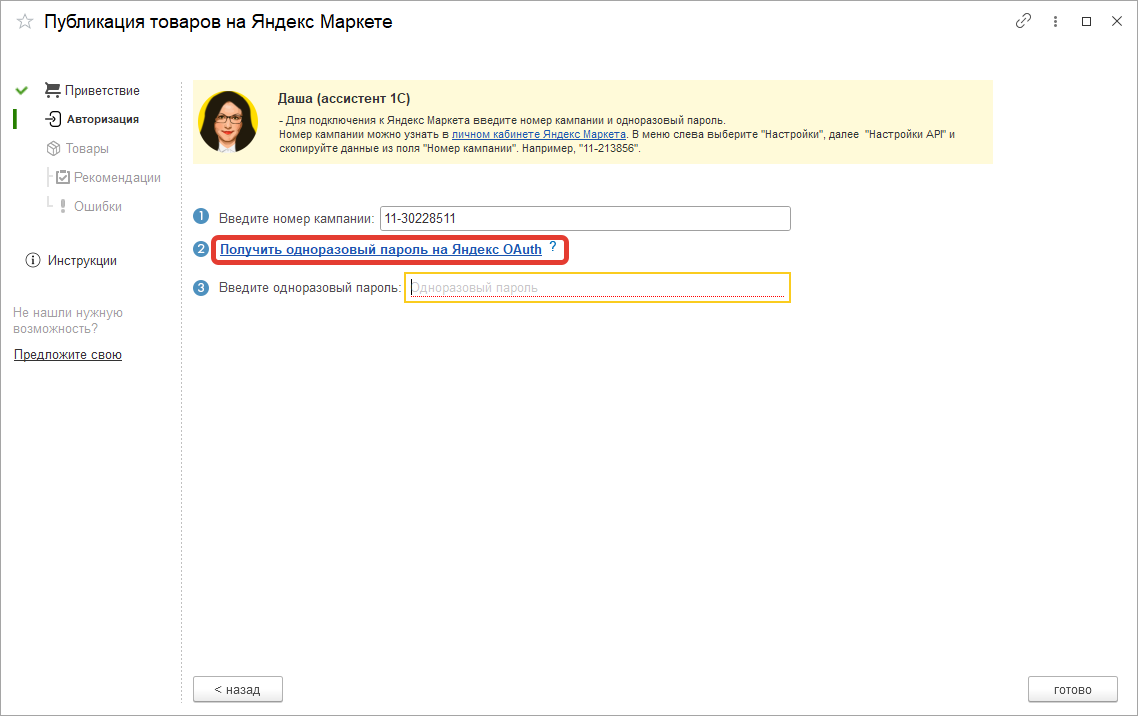
Task: Focus the campaign number field
Action: pos(585,218)
